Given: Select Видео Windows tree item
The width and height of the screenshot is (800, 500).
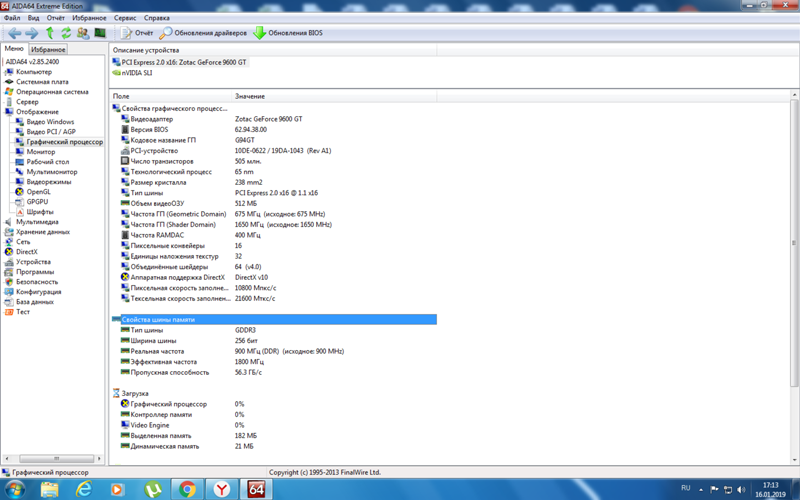Looking at the screenshot, I should point(50,122).
